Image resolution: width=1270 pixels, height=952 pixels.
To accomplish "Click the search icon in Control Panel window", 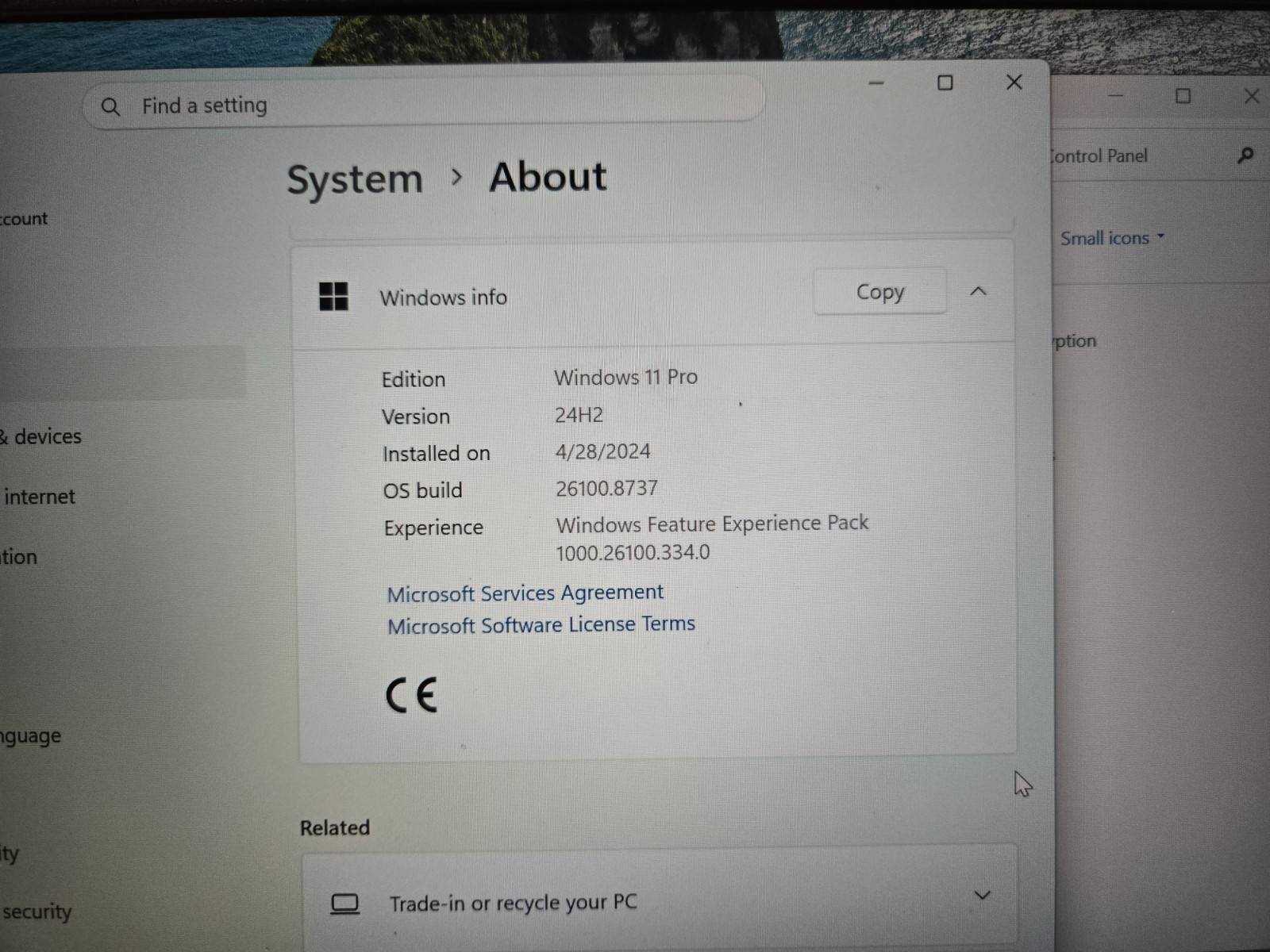I will (x=1245, y=155).
